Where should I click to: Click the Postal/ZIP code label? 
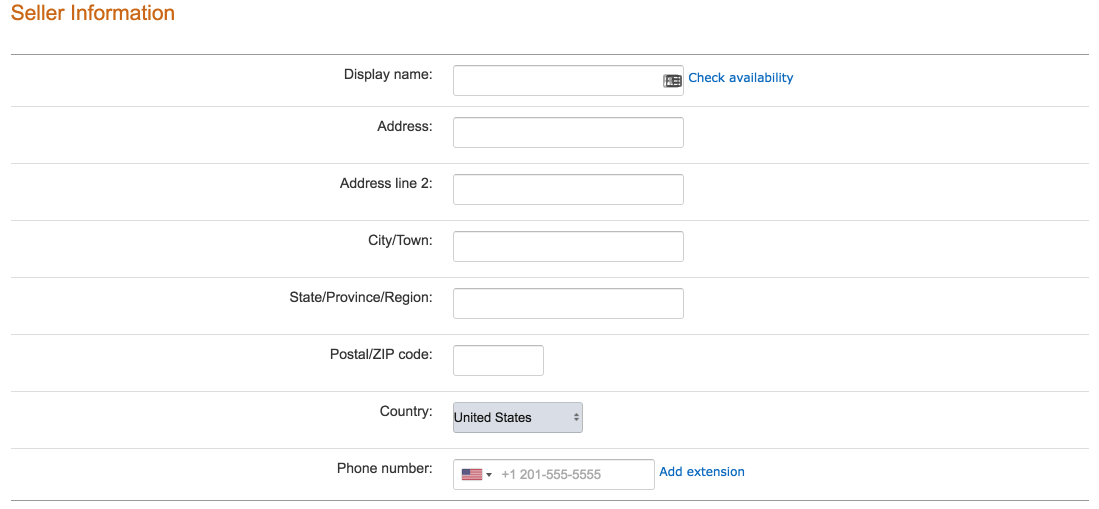pyautogui.click(x=381, y=354)
